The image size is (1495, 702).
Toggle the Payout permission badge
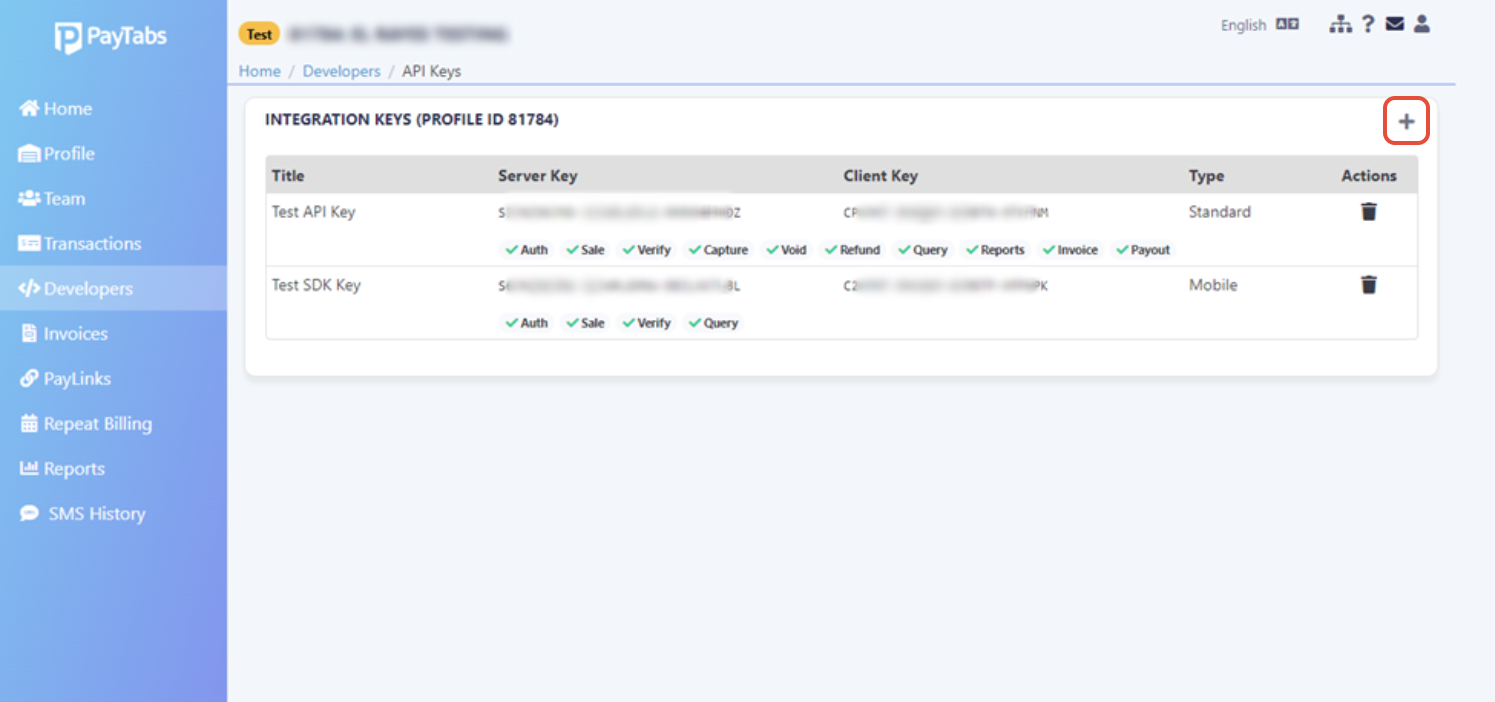coord(1142,249)
